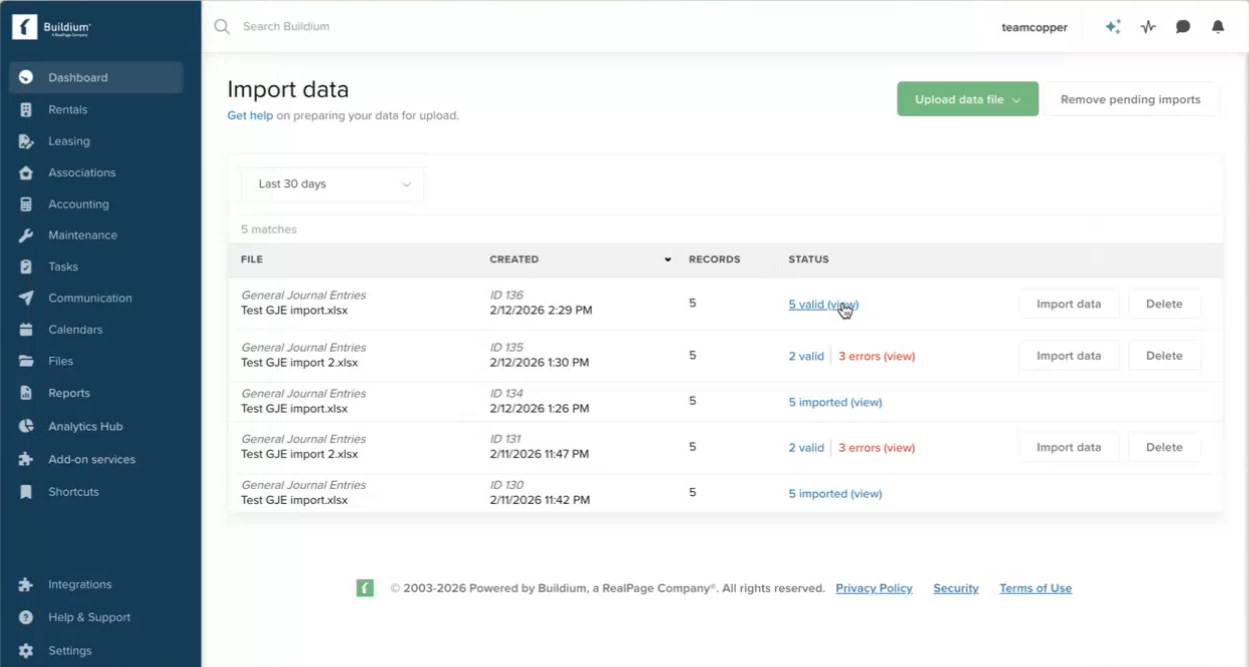Click the Get help link
Screen dimensions: 1249x667
coord(250,115)
